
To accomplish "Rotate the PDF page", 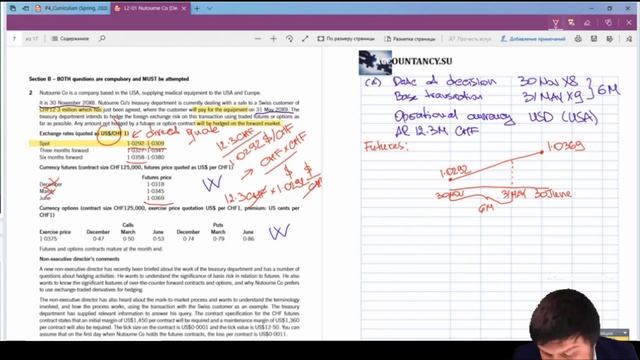I will (289, 39).
